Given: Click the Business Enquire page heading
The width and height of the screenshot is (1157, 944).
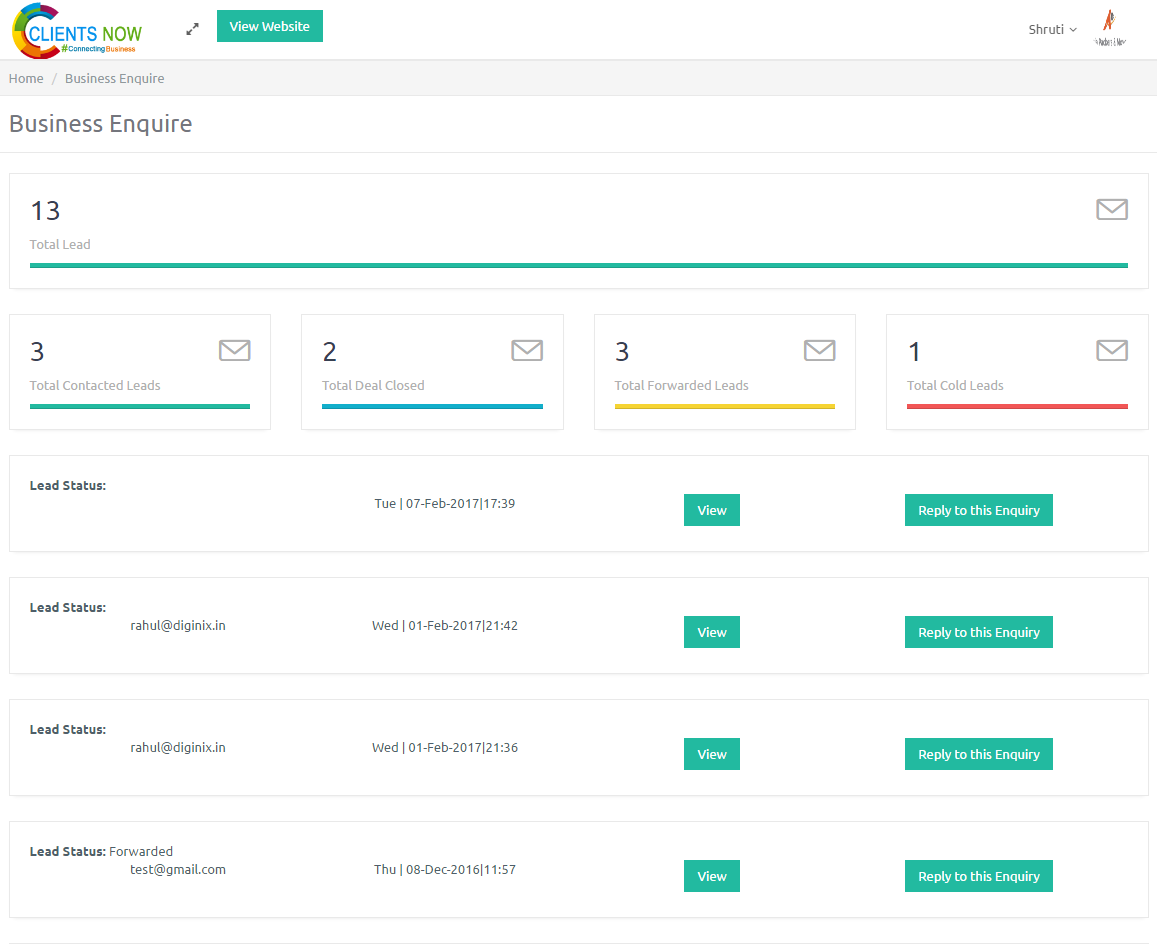Looking at the screenshot, I should (100, 123).
